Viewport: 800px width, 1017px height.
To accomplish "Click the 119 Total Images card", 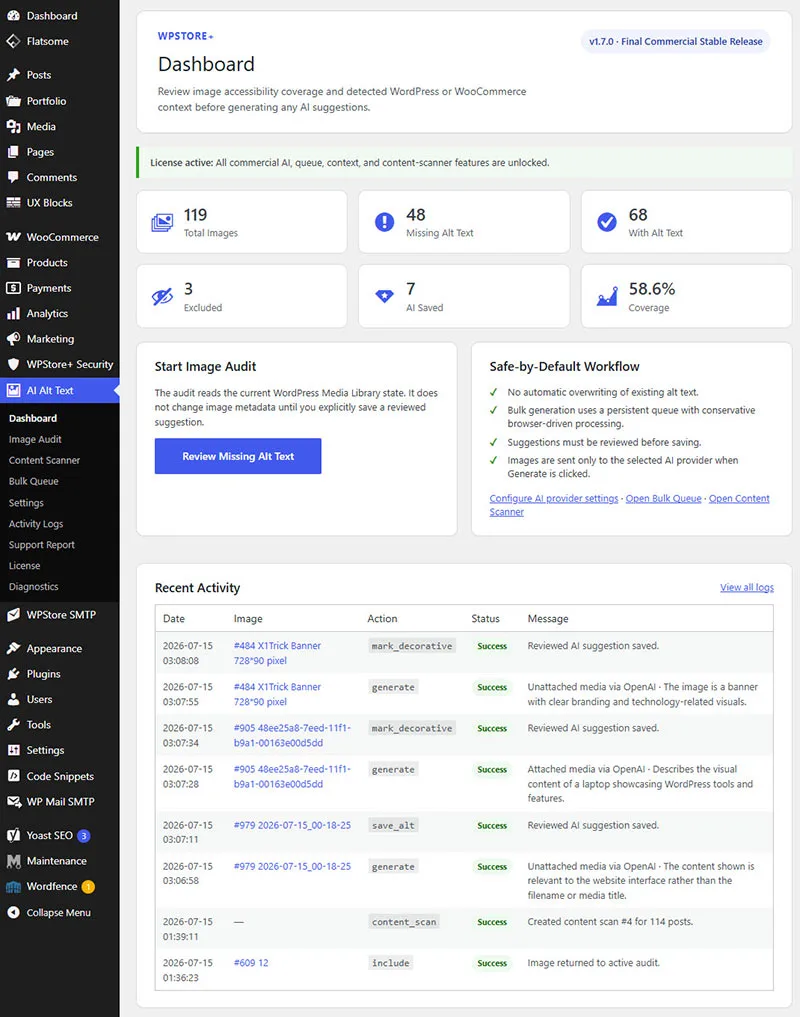I will coord(241,222).
